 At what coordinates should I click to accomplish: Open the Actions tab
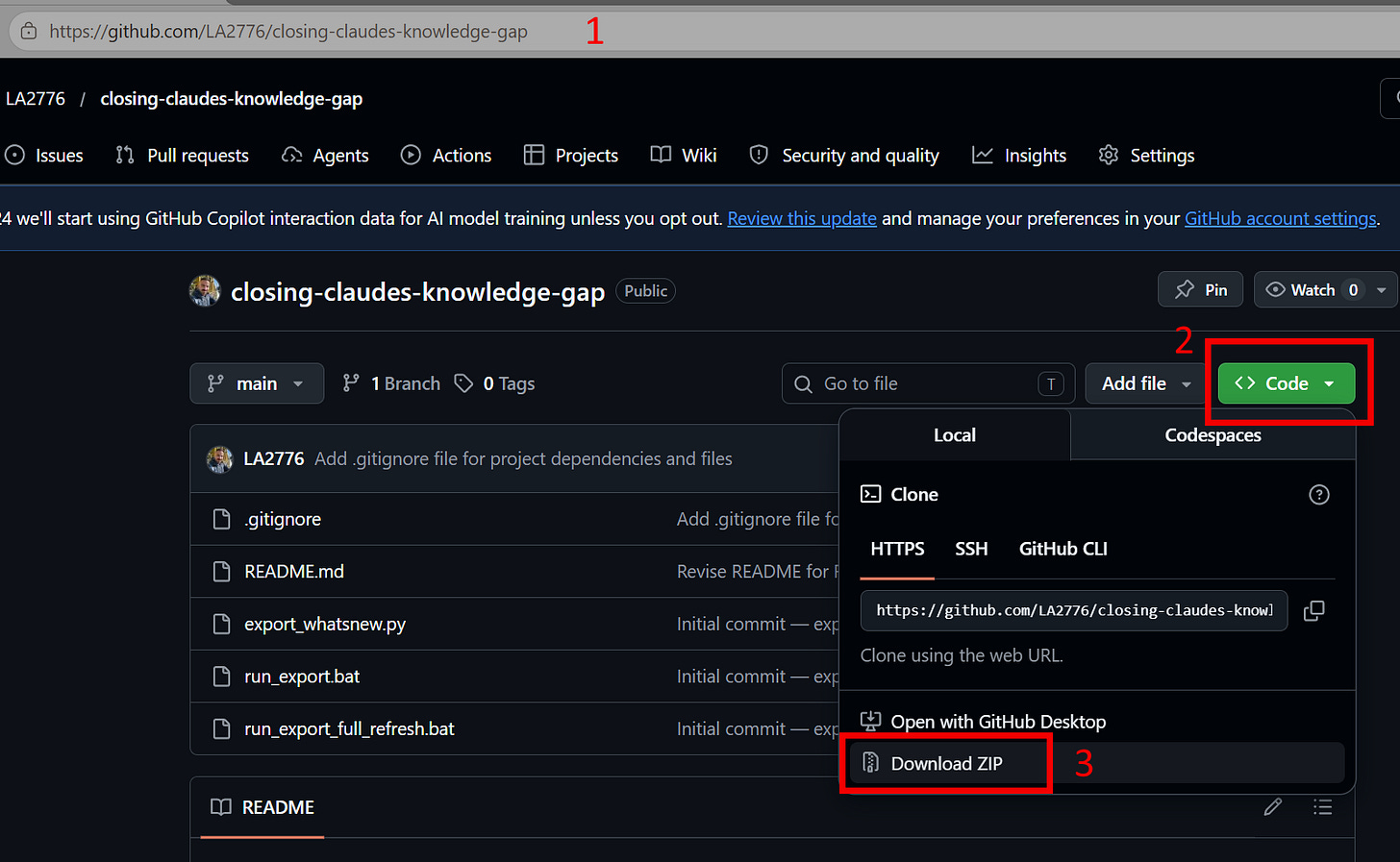(x=446, y=156)
